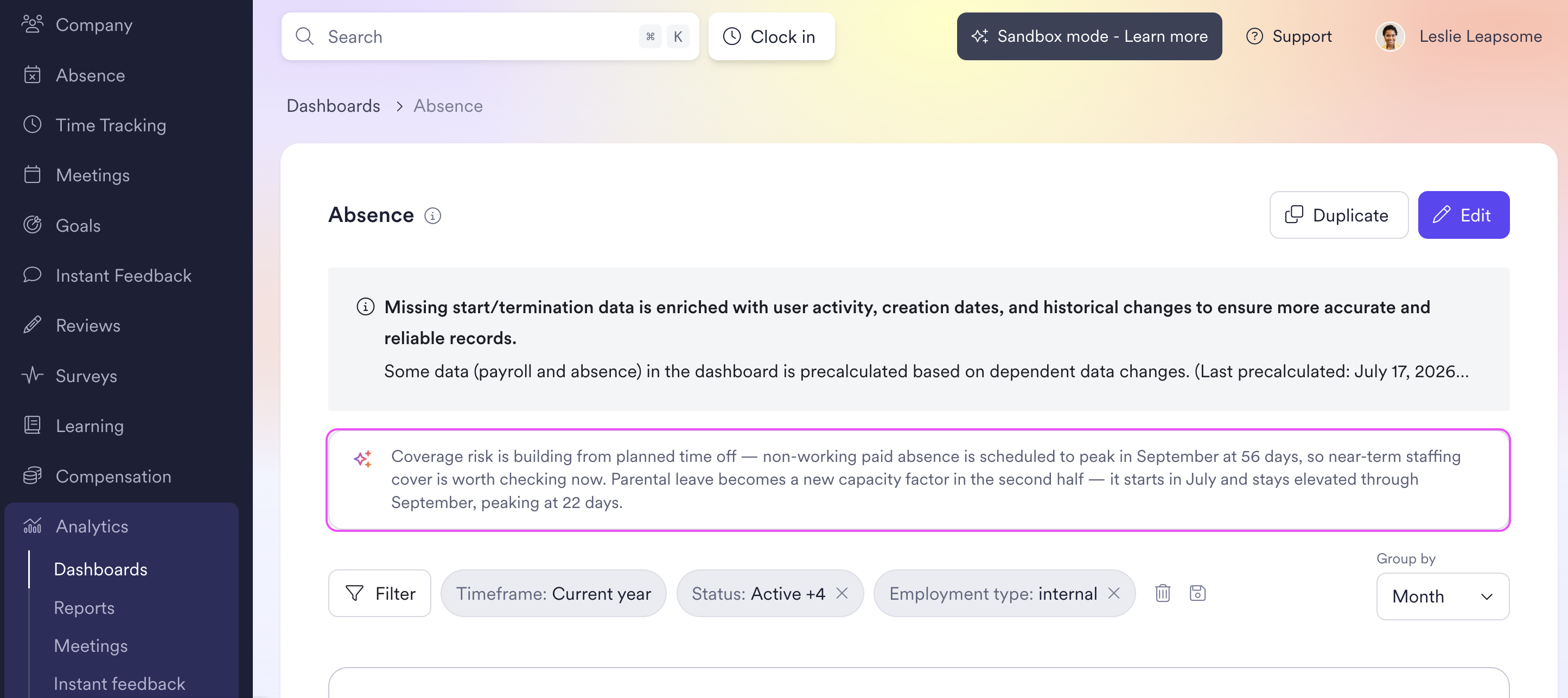The image size is (1568, 698).
Task: Open the Timeframe: Current year filter chip
Action: pyautogui.click(x=553, y=594)
